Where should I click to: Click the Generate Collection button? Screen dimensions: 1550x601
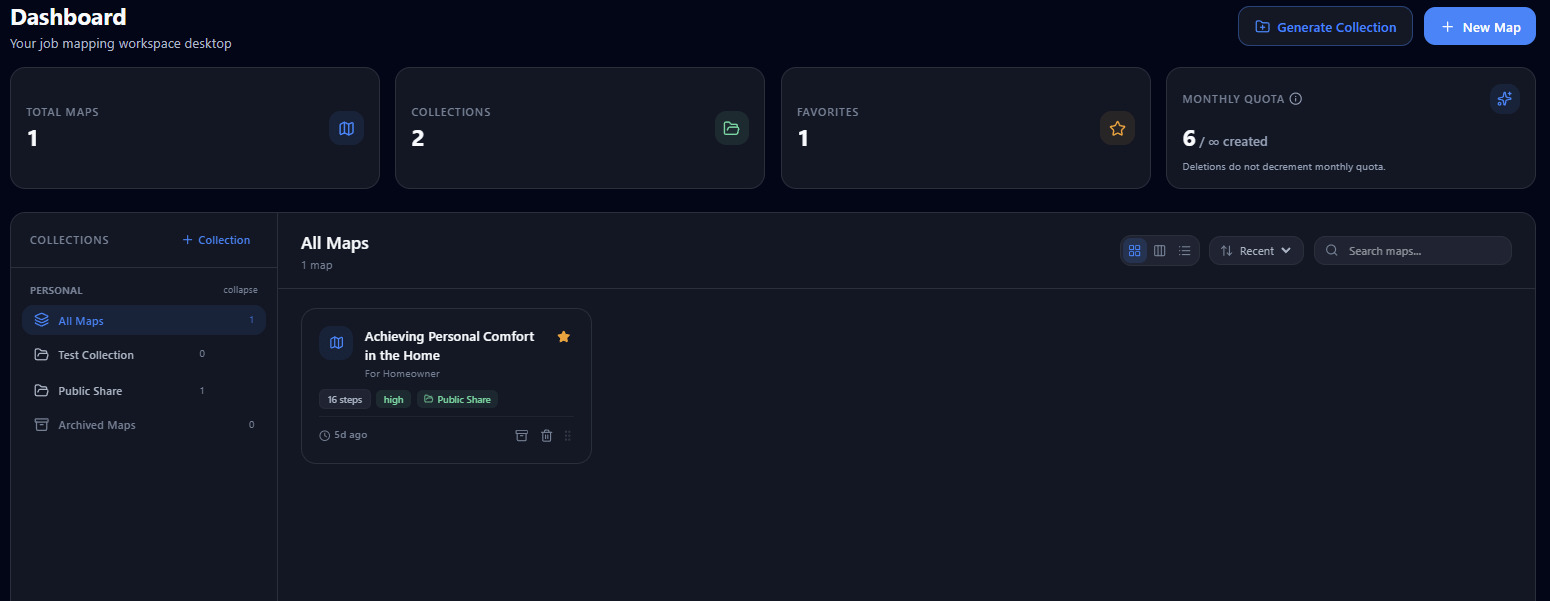click(1325, 27)
